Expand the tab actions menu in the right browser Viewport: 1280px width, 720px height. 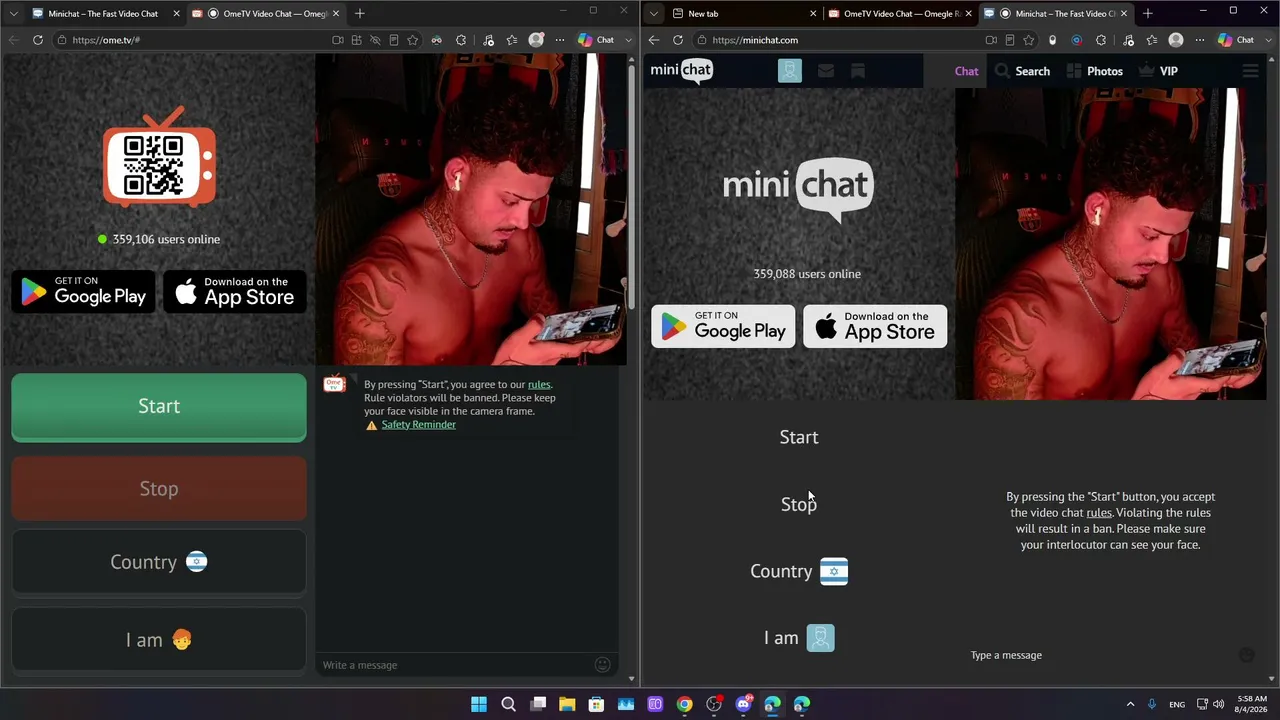[653, 13]
